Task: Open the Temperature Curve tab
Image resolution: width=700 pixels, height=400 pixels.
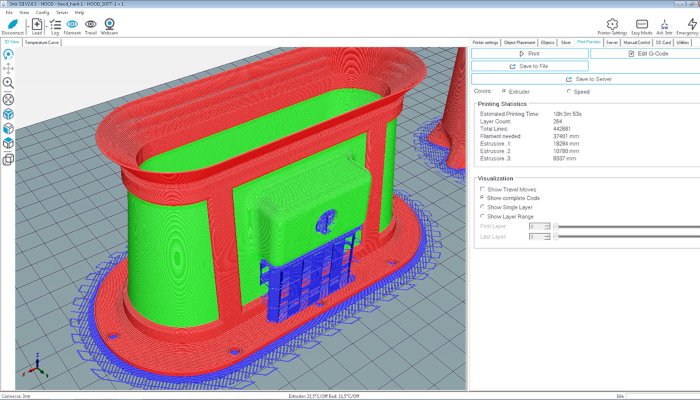Action: tap(42, 43)
